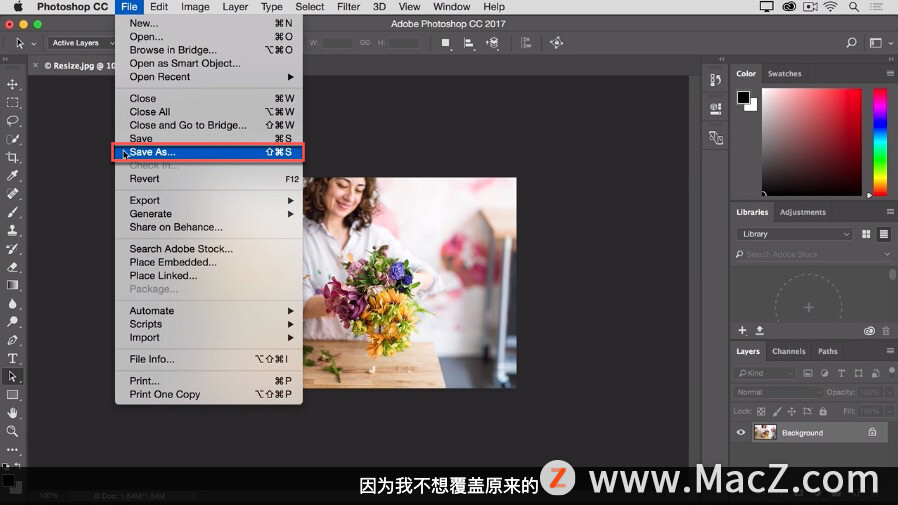The image size is (898, 505).
Task: Select the Rectangular Marquee tool
Action: [x=13, y=102]
